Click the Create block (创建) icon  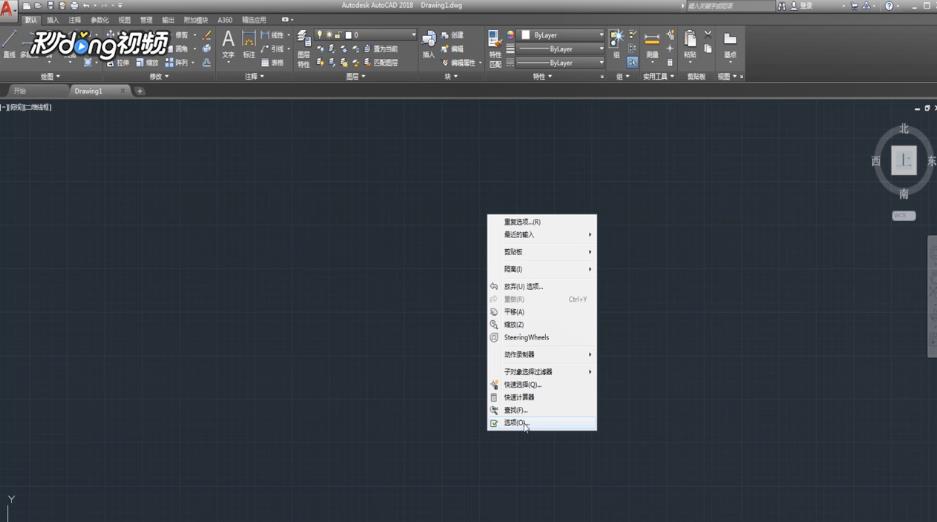coord(453,35)
